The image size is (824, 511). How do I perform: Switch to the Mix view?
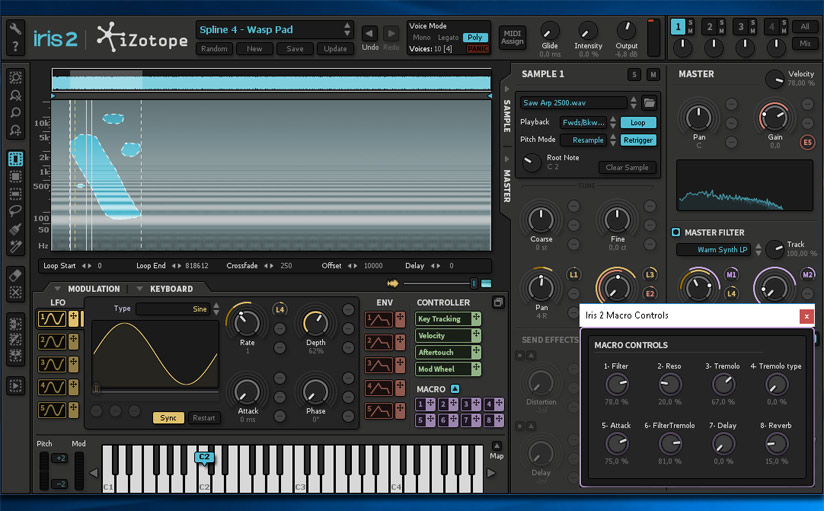point(805,44)
